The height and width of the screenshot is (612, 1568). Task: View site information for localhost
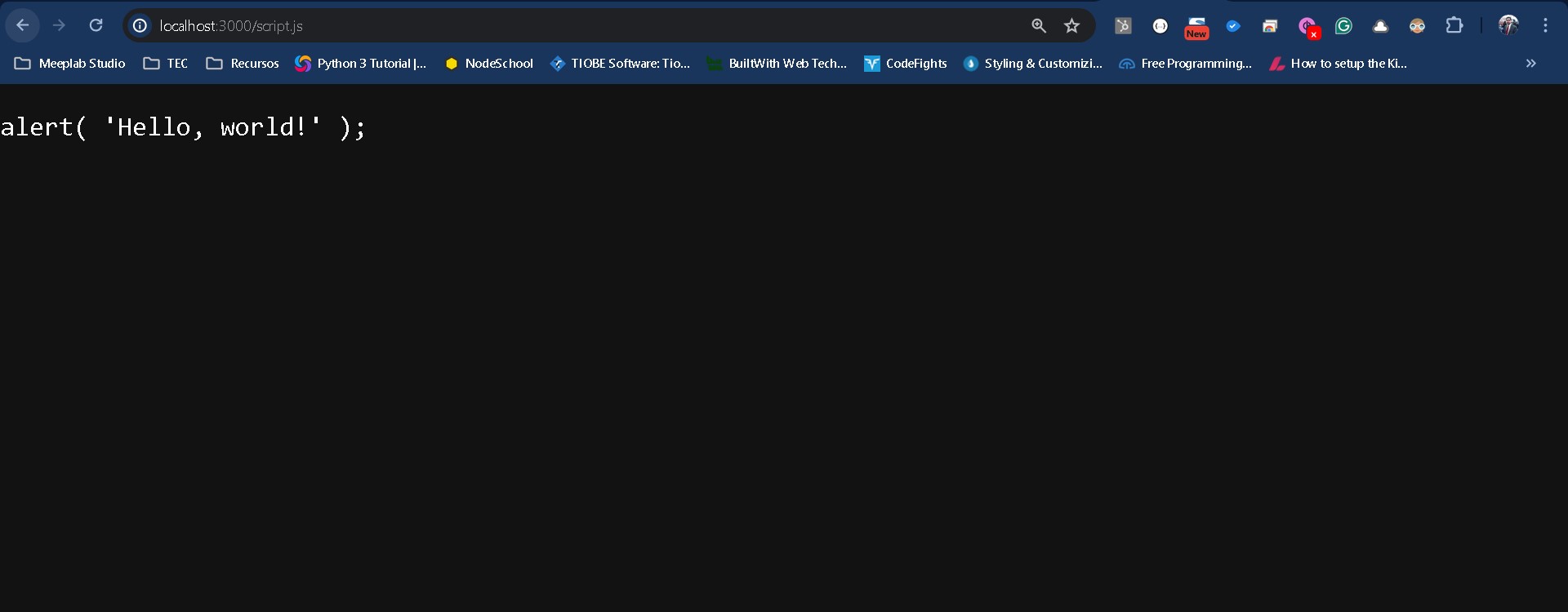[x=140, y=26]
